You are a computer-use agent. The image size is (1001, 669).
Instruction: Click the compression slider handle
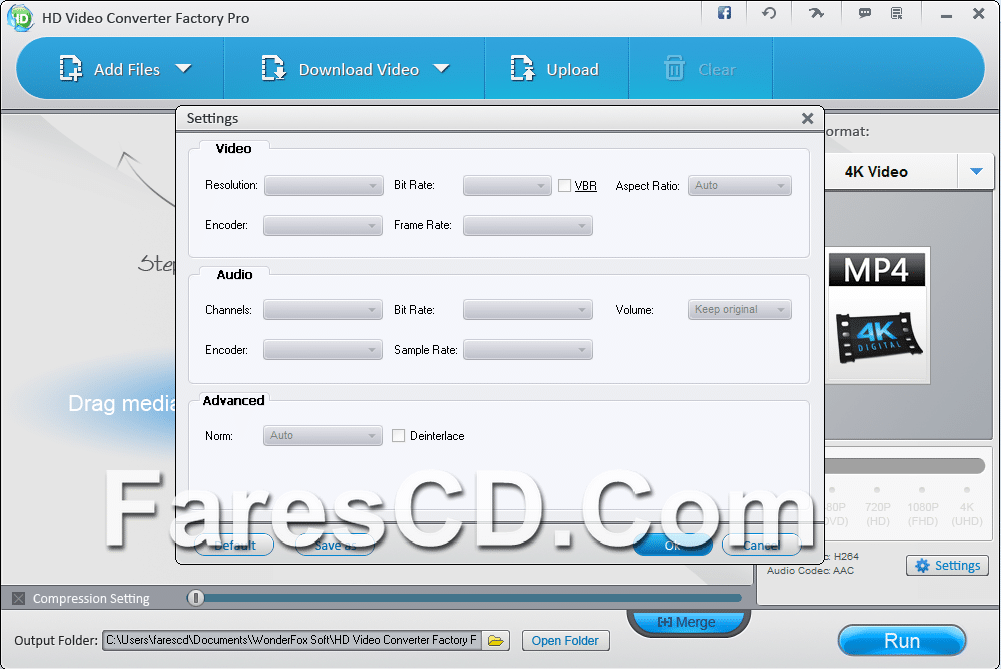[x=195, y=598]
